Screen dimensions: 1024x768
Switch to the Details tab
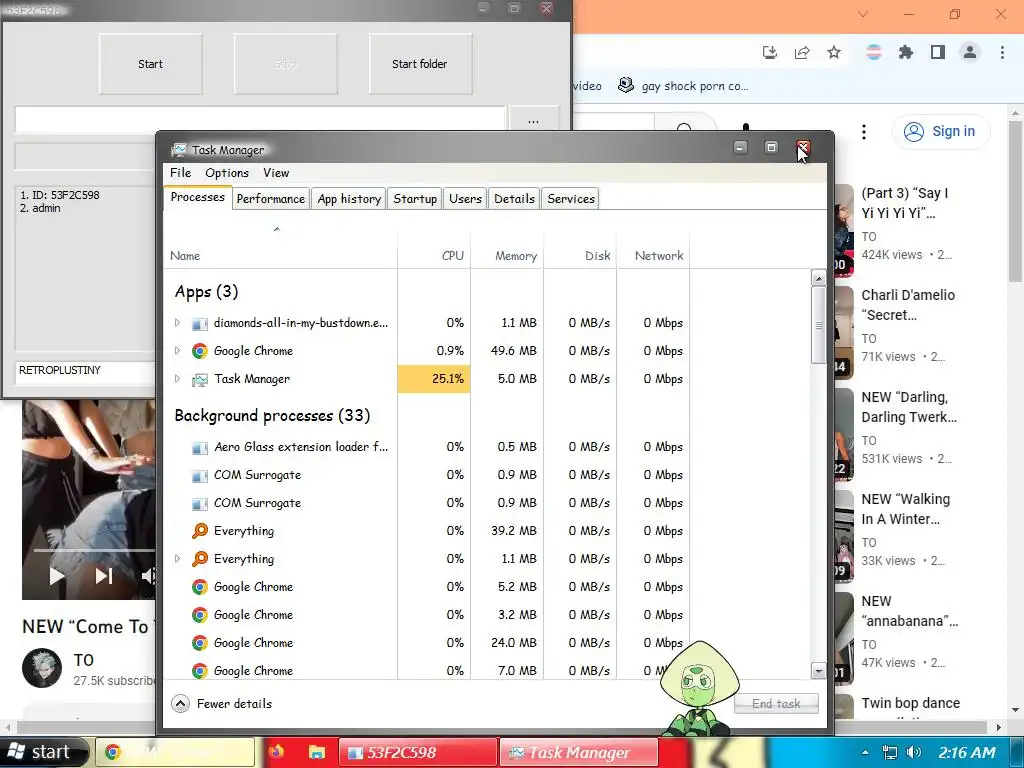514,199
